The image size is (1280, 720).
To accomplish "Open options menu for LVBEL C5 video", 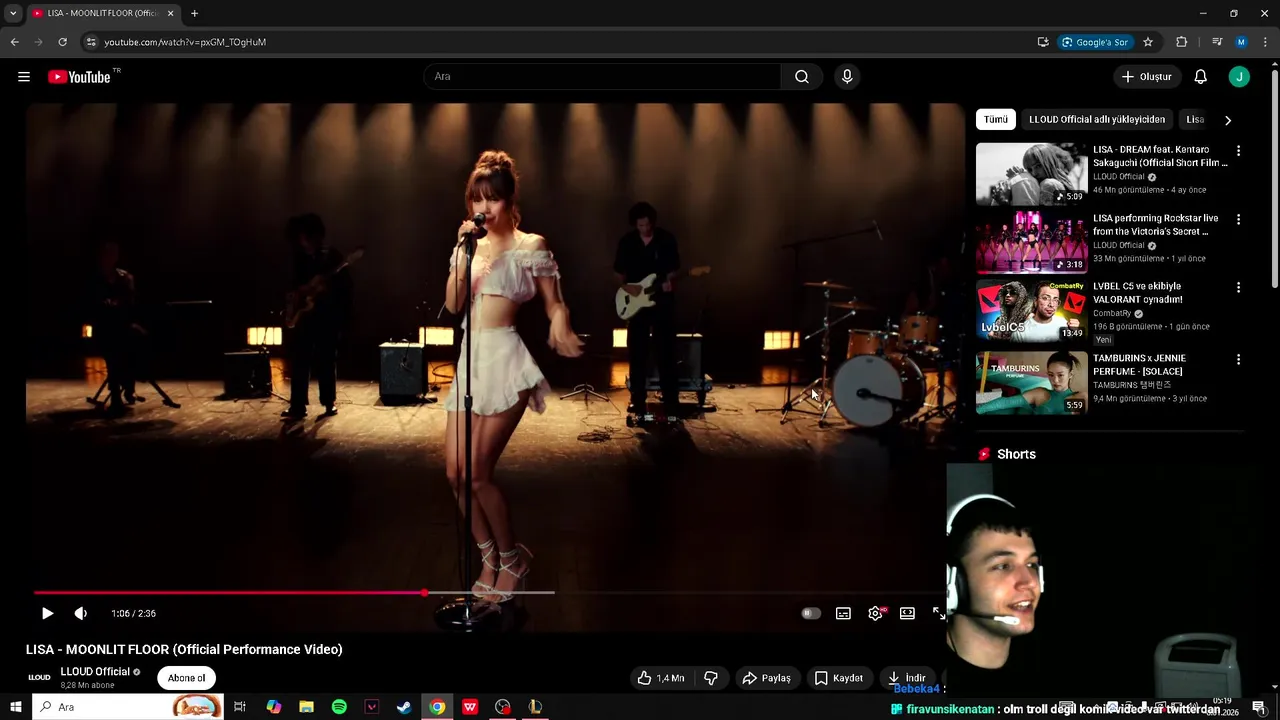I will pos(1238,287).
